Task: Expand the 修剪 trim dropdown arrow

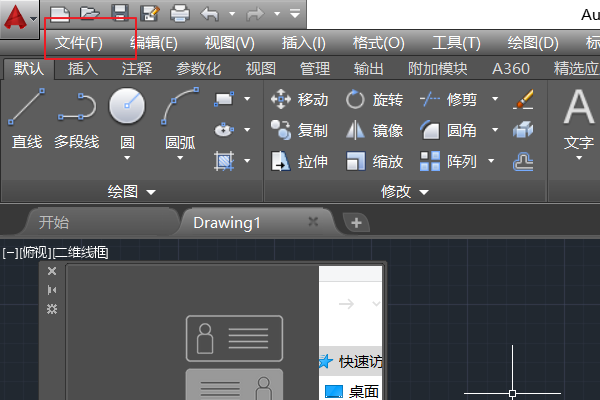Action: (495, 99)
